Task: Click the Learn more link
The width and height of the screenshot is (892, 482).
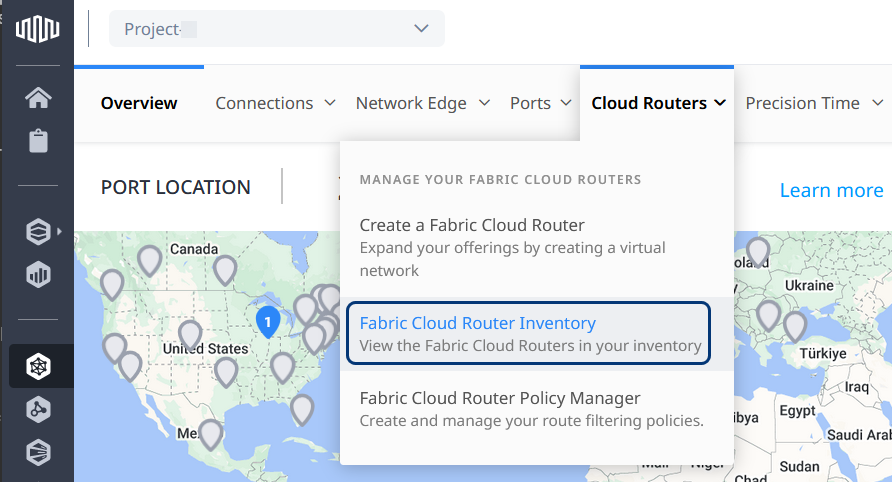Action: click(x=832, y=190)
